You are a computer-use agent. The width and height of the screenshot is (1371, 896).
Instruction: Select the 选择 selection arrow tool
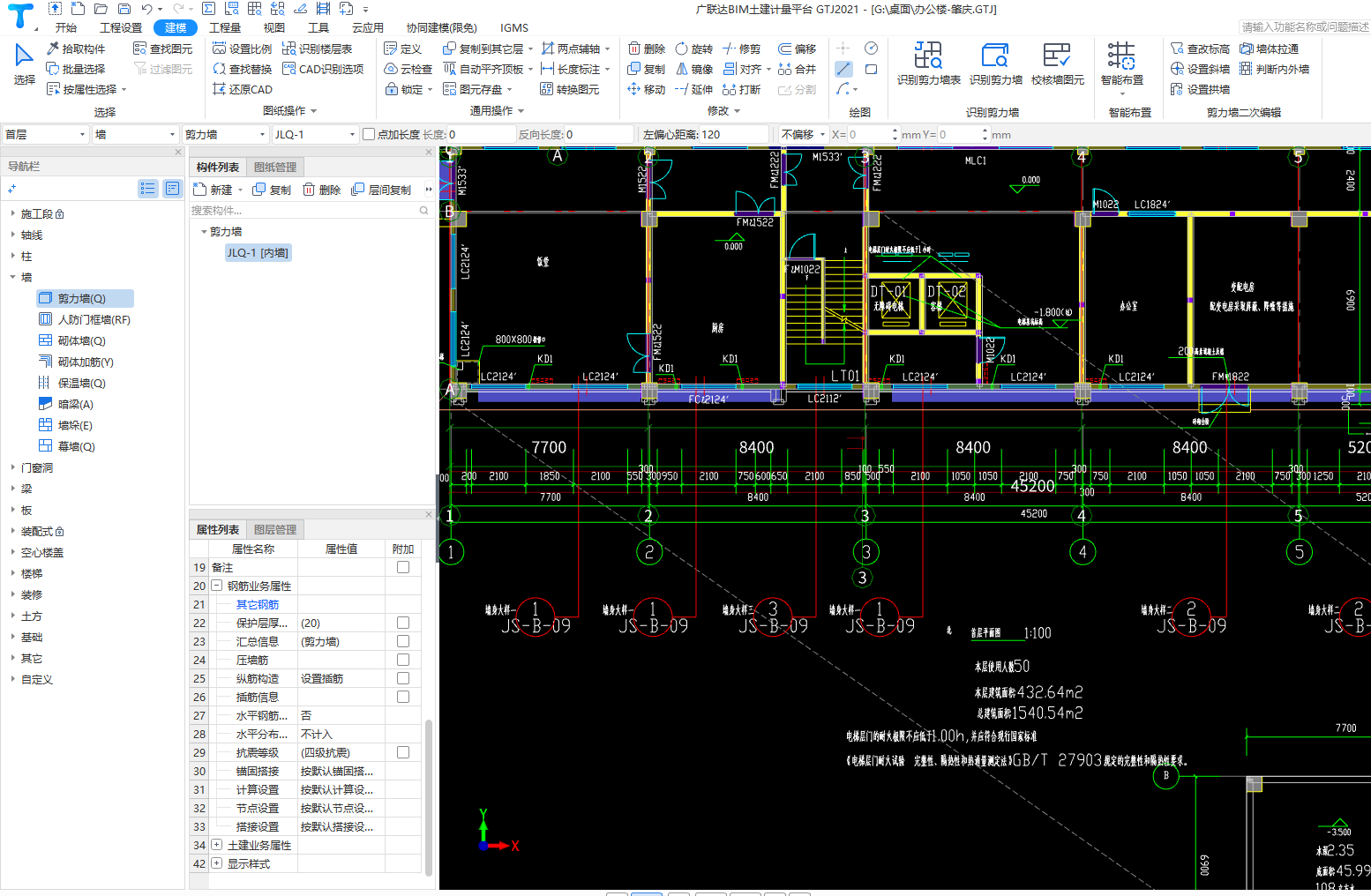(24, 63)
